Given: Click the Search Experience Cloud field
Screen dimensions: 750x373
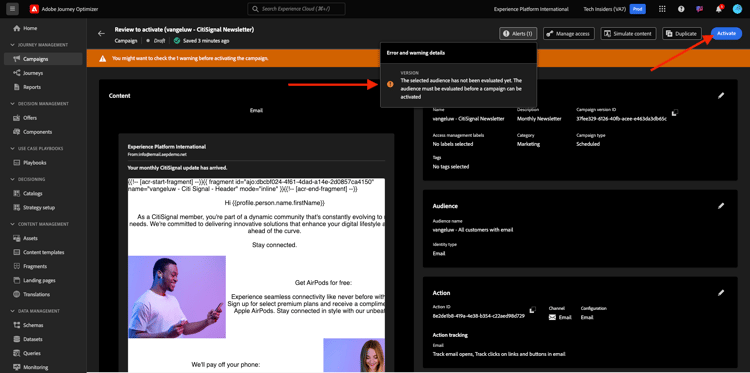Looking at the screenshot, I should click(x=296, y=9).
